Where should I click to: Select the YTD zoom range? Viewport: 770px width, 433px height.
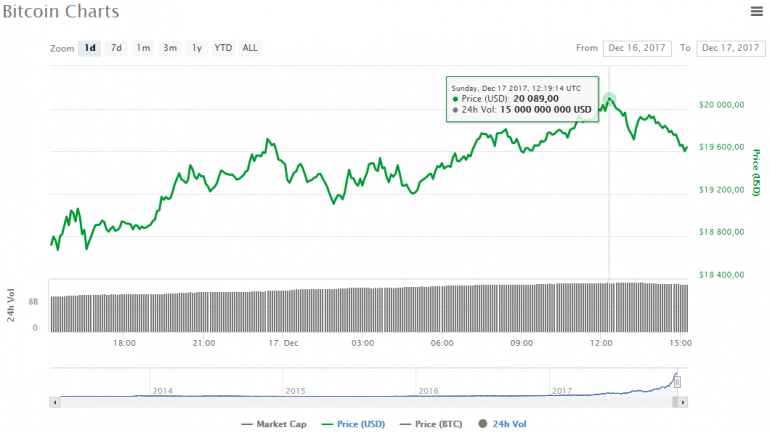click(223, 48)
